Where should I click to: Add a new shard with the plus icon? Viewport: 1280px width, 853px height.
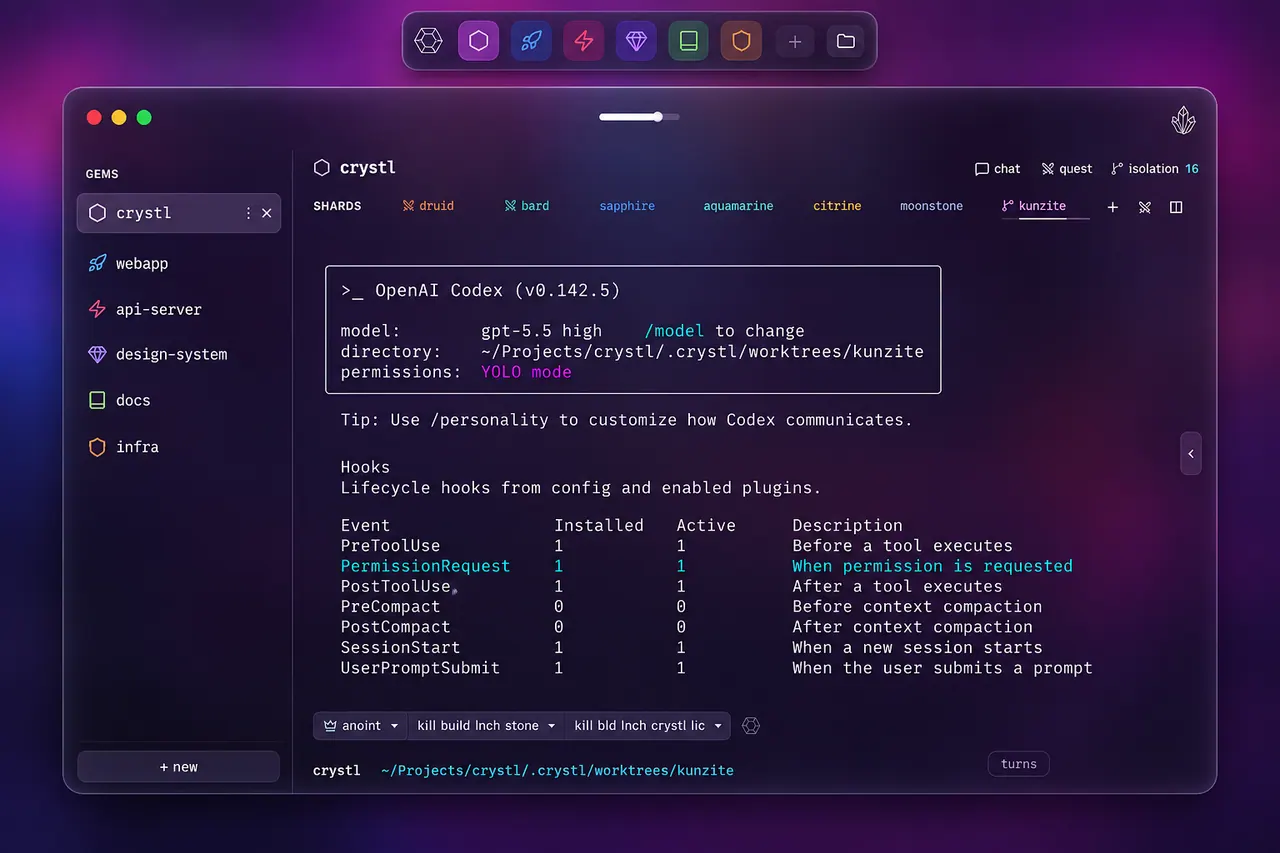point(1113,207)
